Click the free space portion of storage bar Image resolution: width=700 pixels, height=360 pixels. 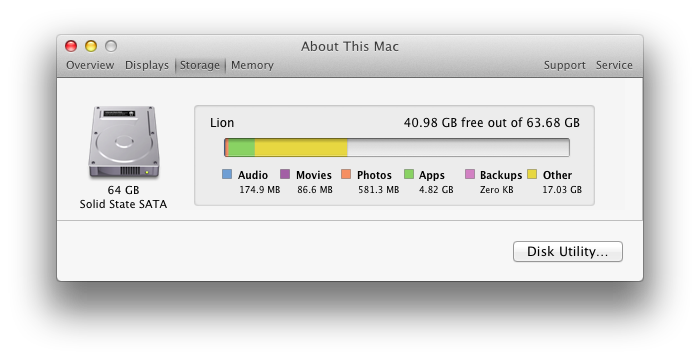[458, 147]
